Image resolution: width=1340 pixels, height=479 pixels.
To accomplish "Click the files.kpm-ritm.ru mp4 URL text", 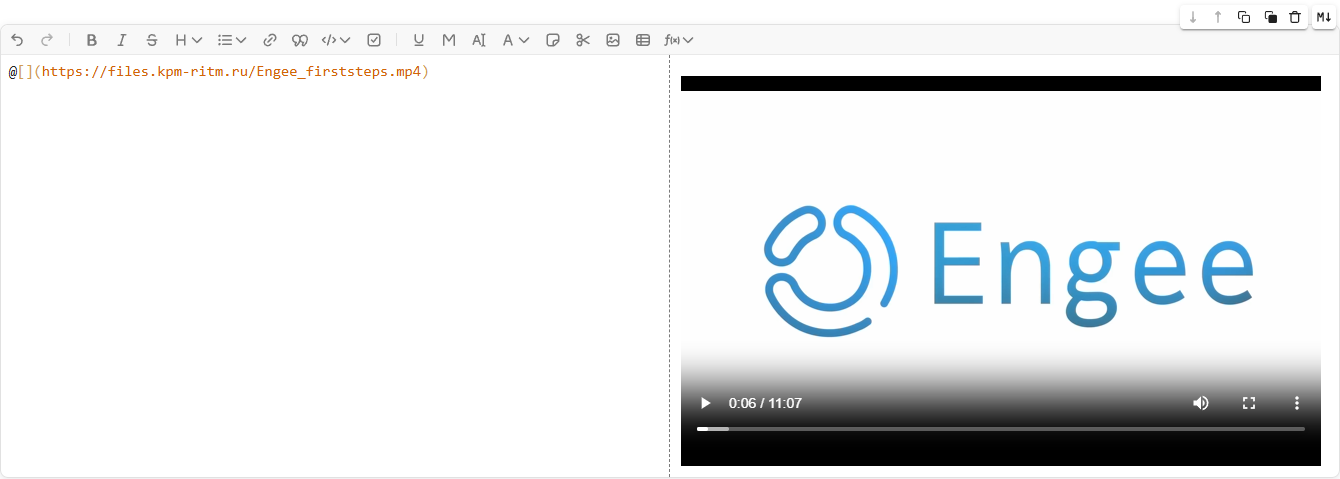I will tap(231, 72).
